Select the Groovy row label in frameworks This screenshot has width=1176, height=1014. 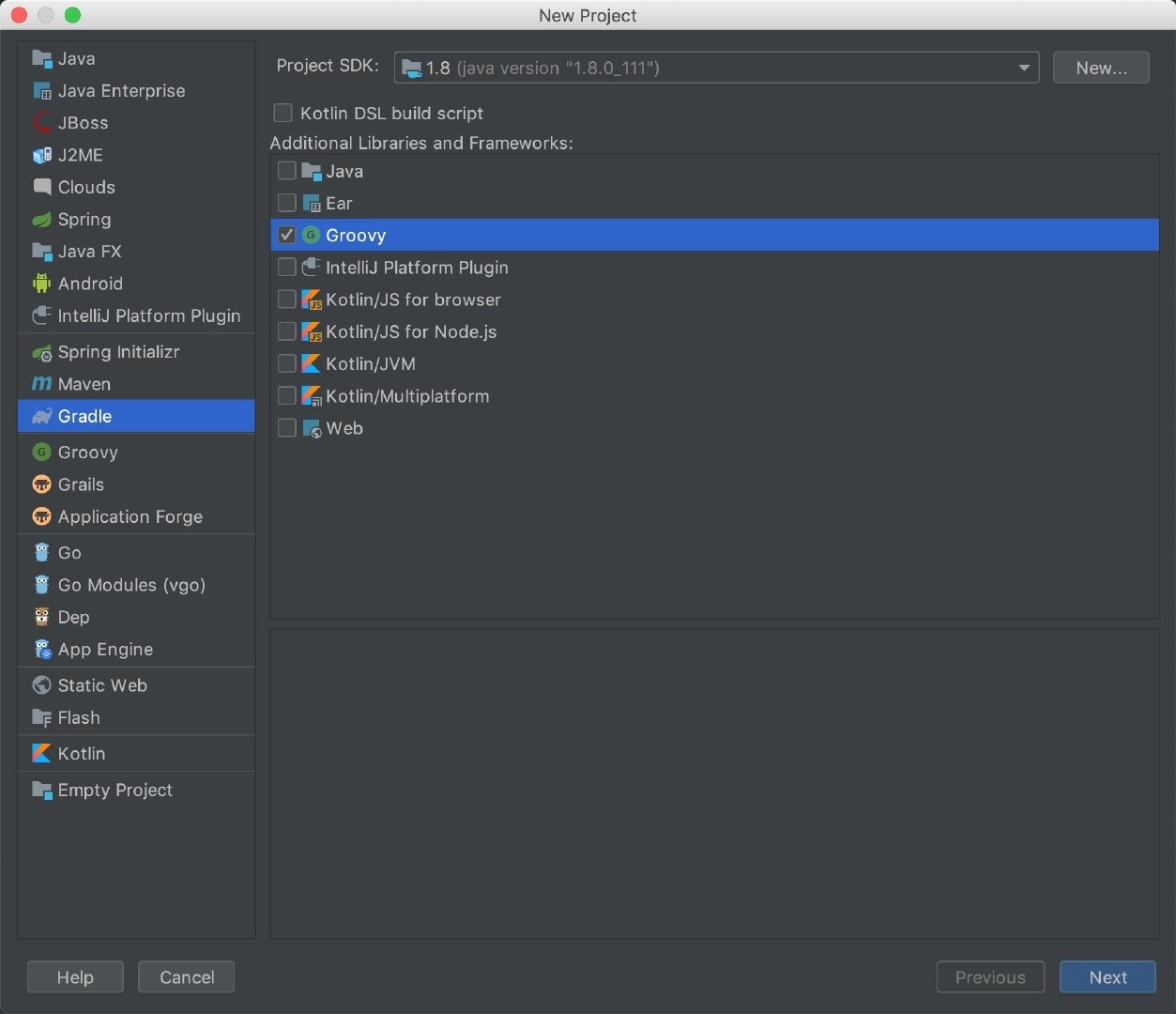click(356, 236)
